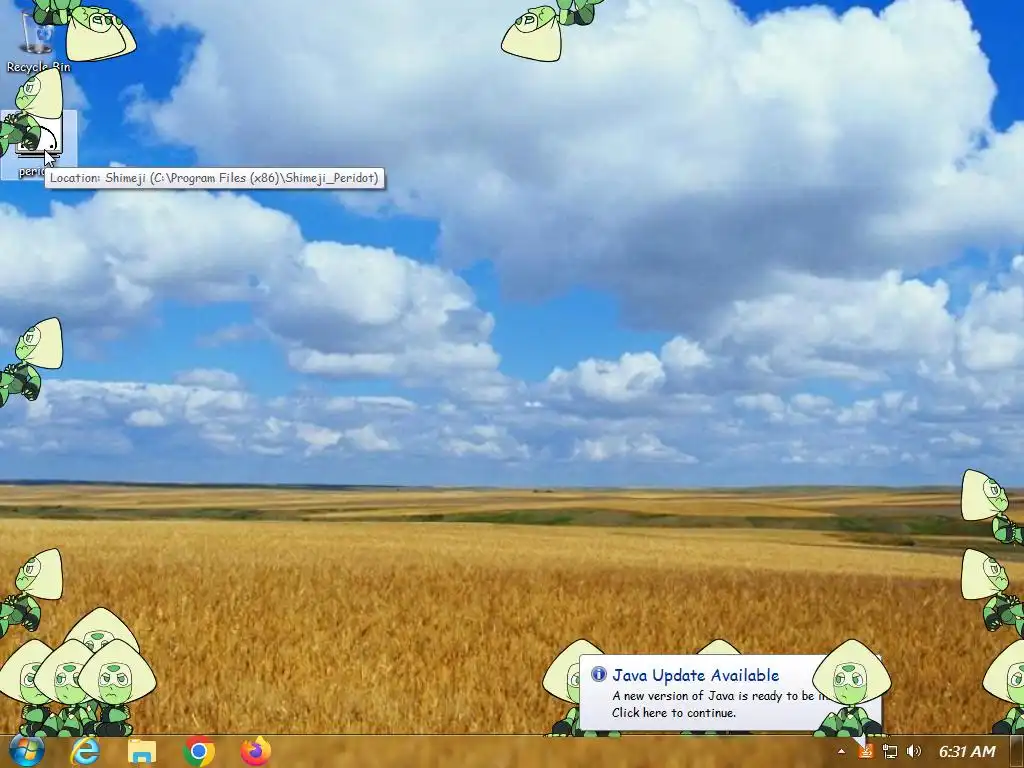Click the info icon in Java balloon

tap(599, 674)
